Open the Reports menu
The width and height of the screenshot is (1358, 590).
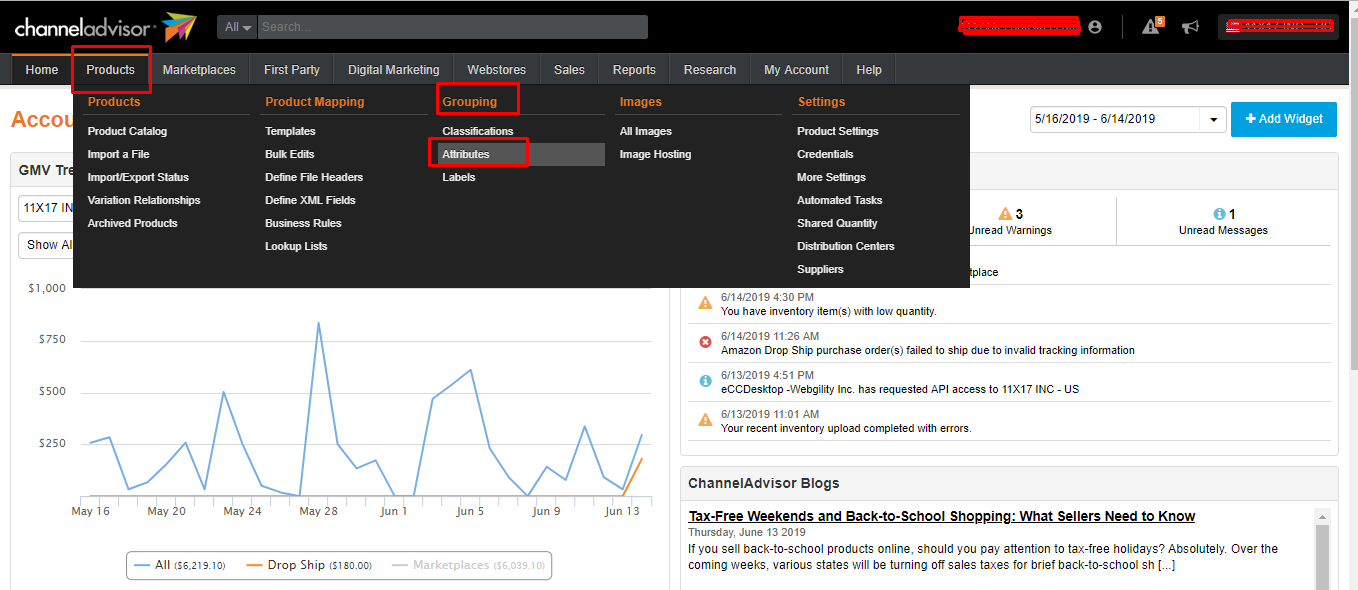pos(634,70)
